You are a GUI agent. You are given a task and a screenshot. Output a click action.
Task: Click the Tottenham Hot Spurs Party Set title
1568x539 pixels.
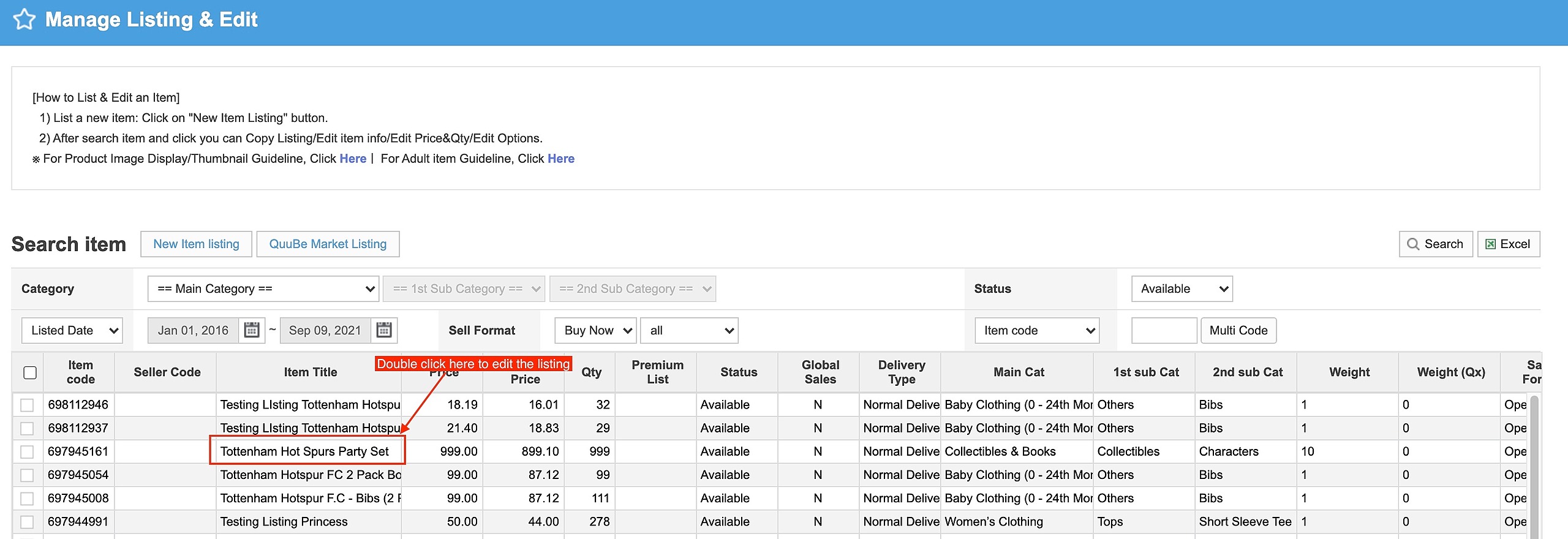[305, 451]
